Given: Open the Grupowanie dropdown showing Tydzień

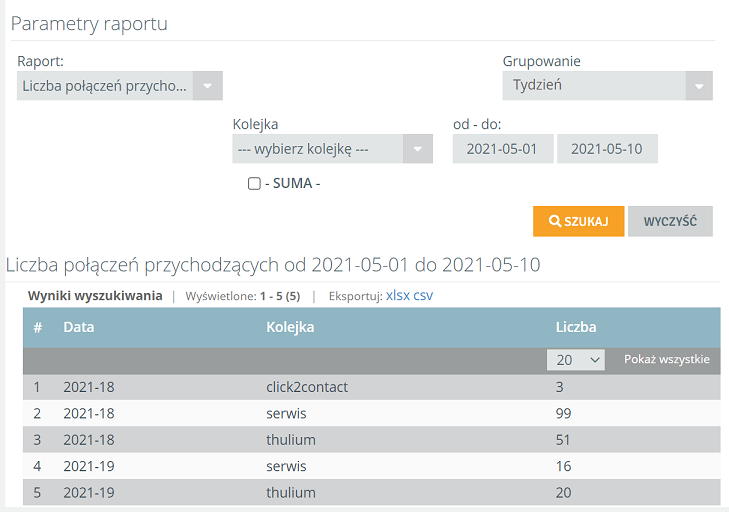Looking at the screenshot, I should point(607,86).
